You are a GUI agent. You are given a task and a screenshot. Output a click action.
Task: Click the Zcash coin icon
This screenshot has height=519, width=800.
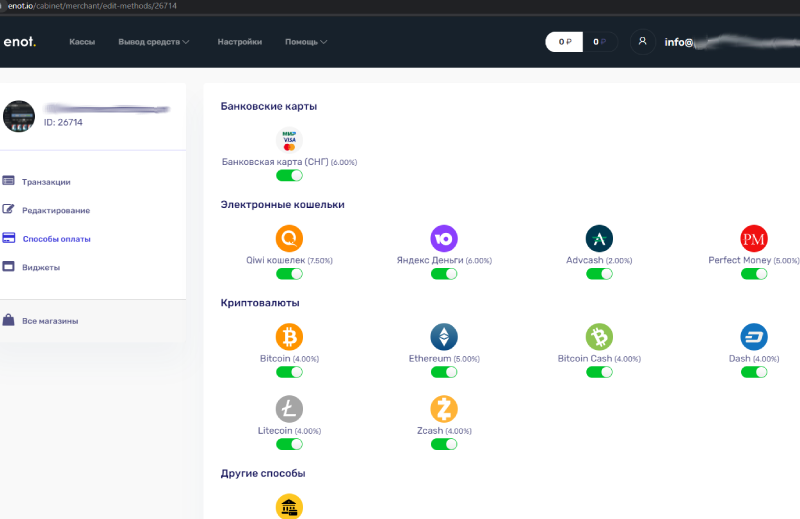pos(444,408)
